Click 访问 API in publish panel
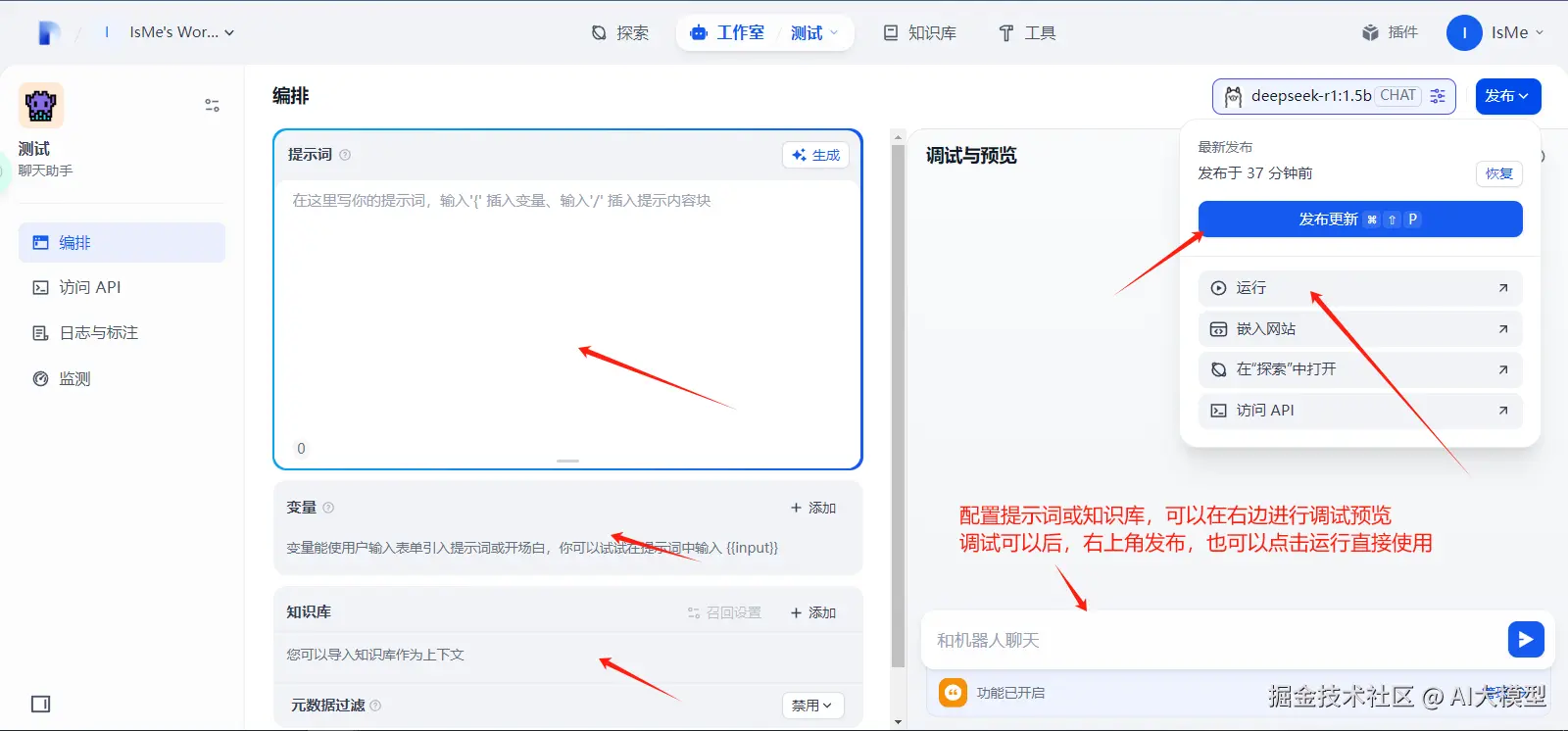This screenshot has height=731, width=1568. (1360, 411)
